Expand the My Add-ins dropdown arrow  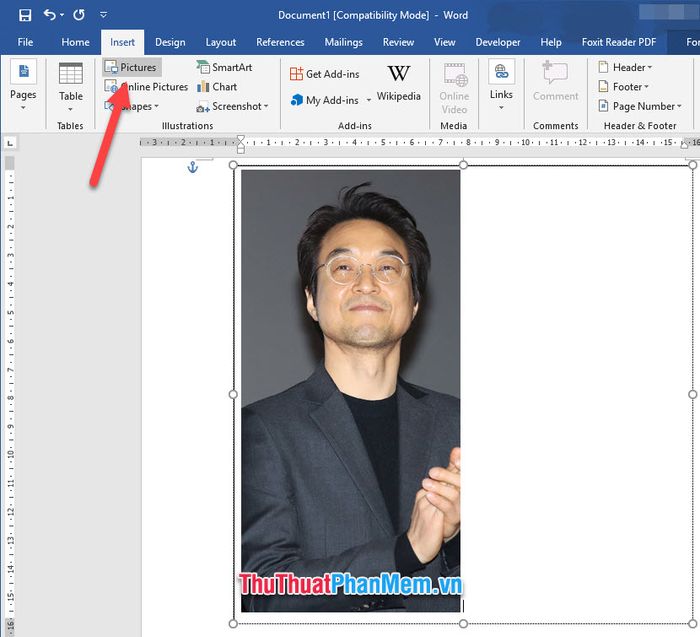click(369, 100)
